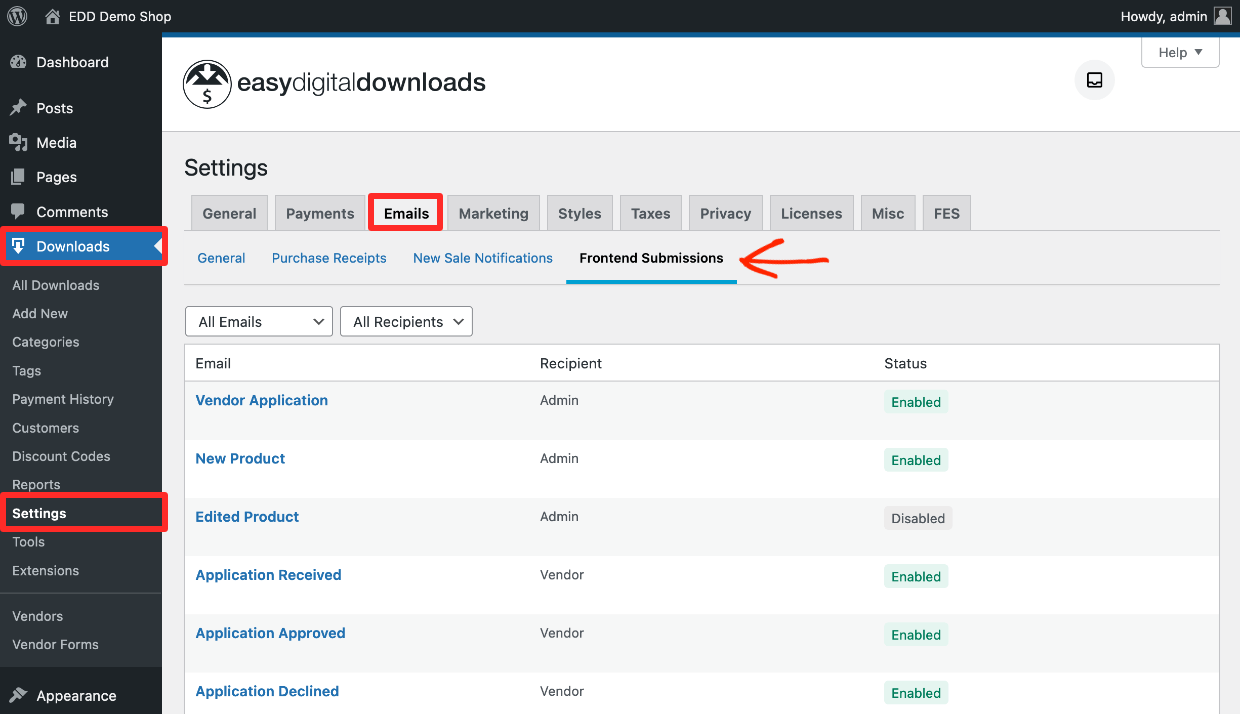This screenshot has width=1240, height=714.
Task: Open the Taxes tab
Action: coord(651,213)
